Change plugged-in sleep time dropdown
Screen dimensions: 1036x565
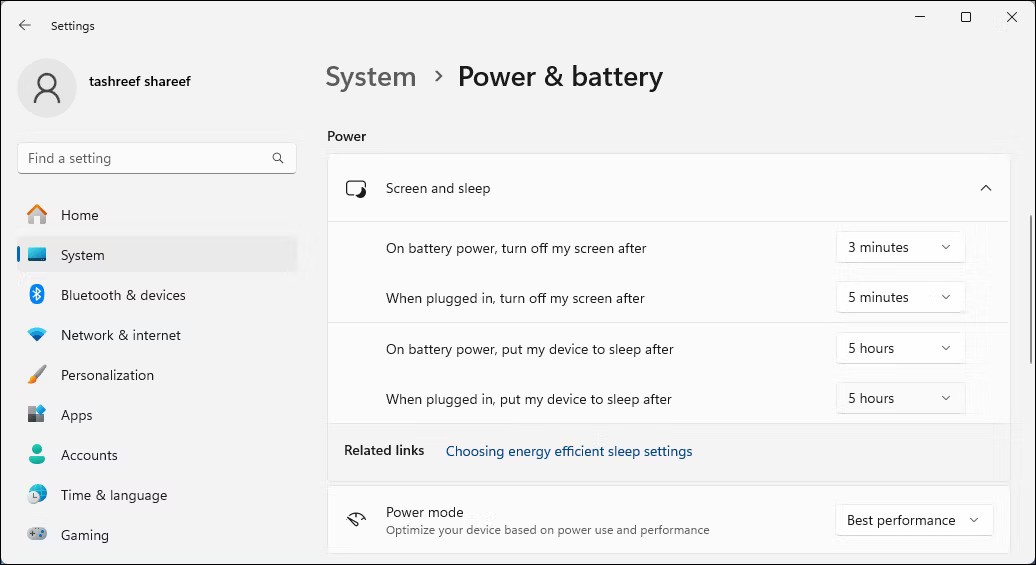tap(900, 398)
